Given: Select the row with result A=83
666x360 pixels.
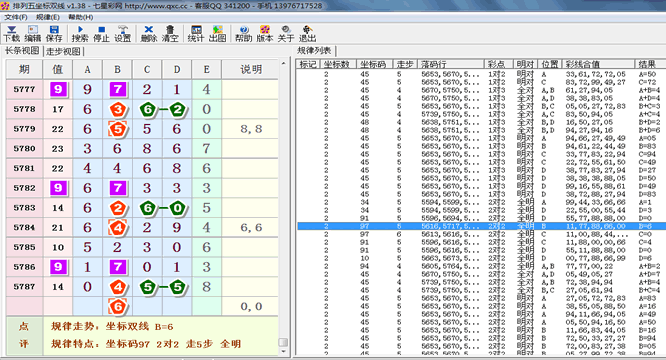Looking at the screenshot, I should 481,298.
